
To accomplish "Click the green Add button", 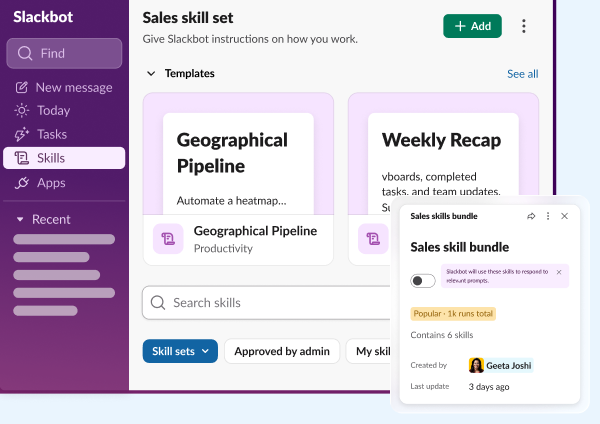I will pyautogui.click(x=472, y=26).
